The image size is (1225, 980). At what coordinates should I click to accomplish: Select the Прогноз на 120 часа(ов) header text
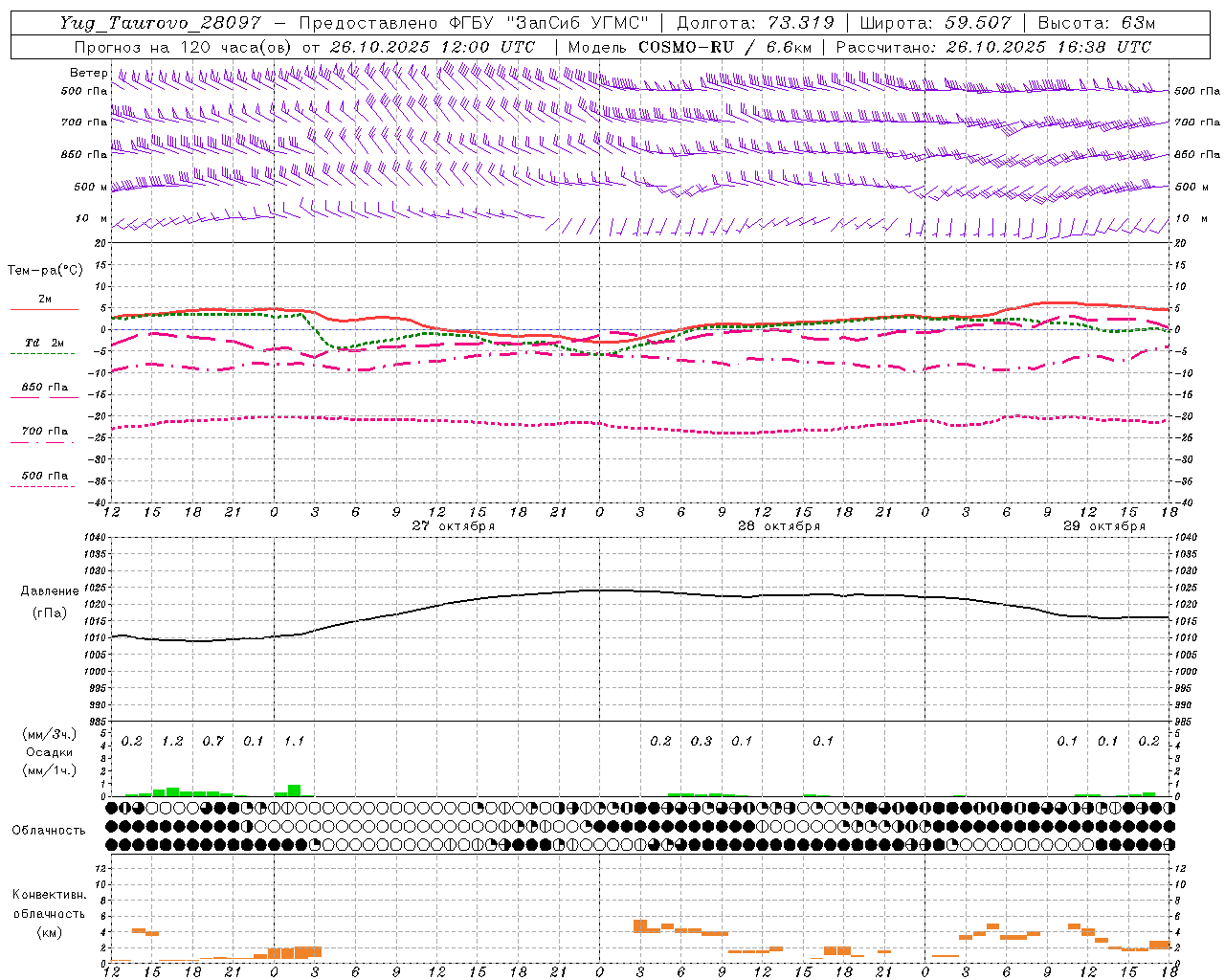[x=185, y=47]
